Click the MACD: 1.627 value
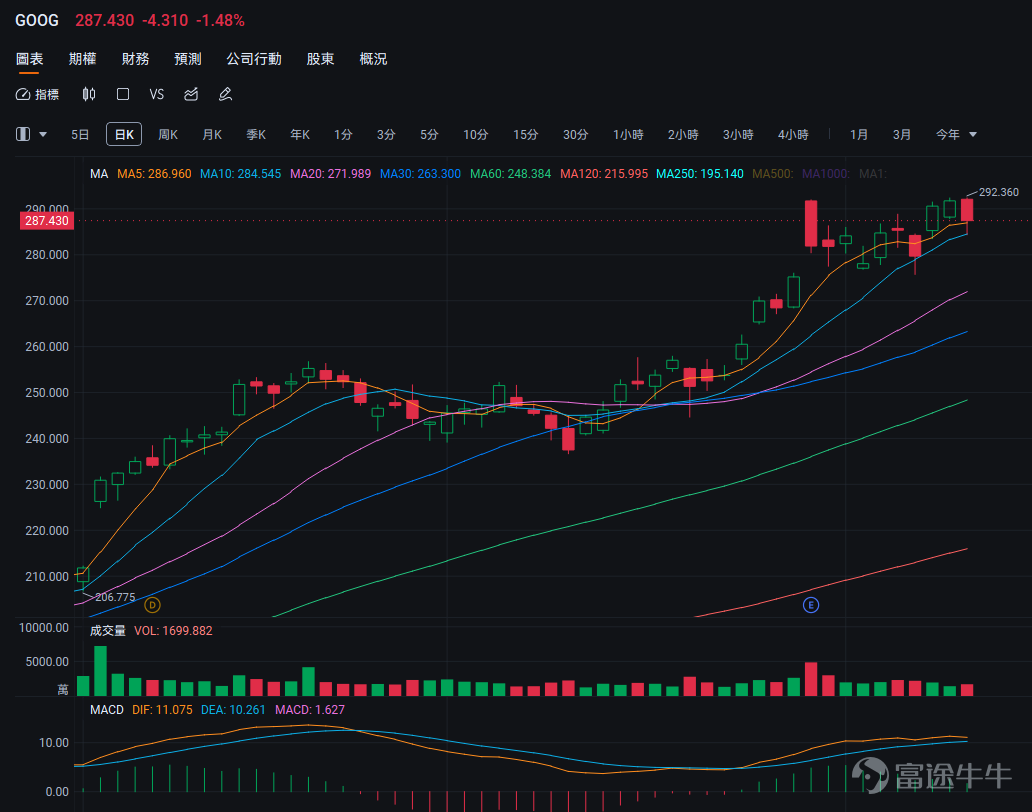 point(309,709)
